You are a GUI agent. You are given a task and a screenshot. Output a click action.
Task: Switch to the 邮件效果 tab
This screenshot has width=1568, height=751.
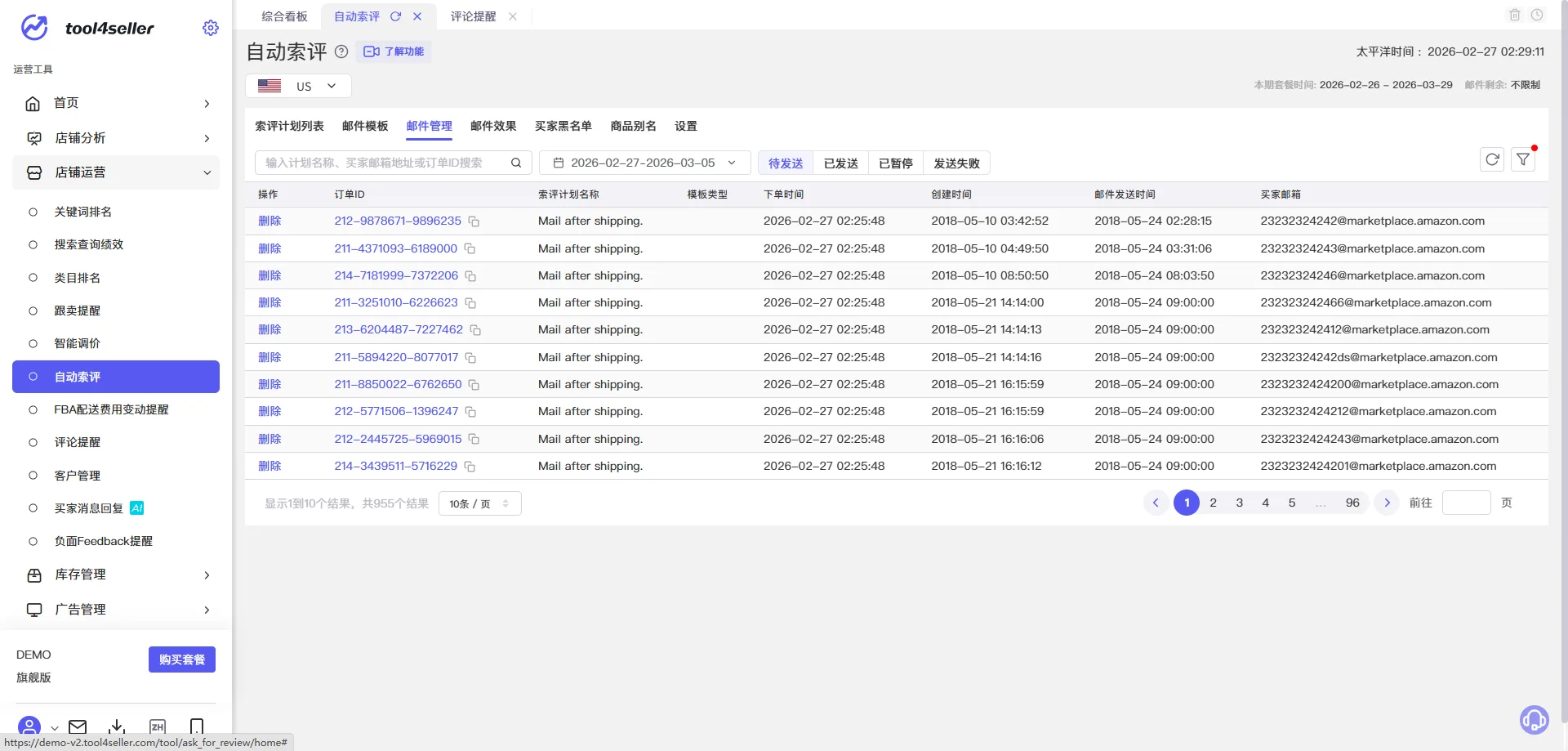tap(493, 126)
